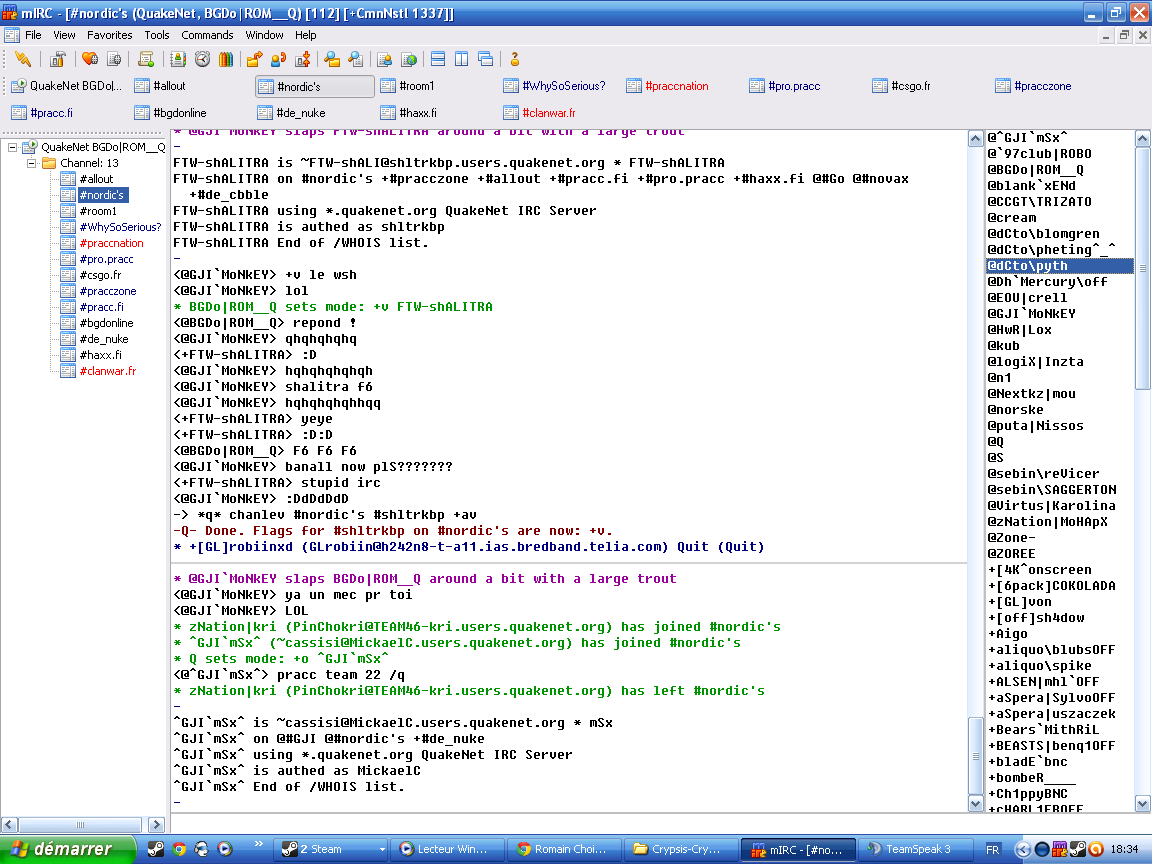This screenshot has width=1152, height=864.
Task: Click the Connect/Disconnect lightning bolt icon
Action: click(22, 59)
